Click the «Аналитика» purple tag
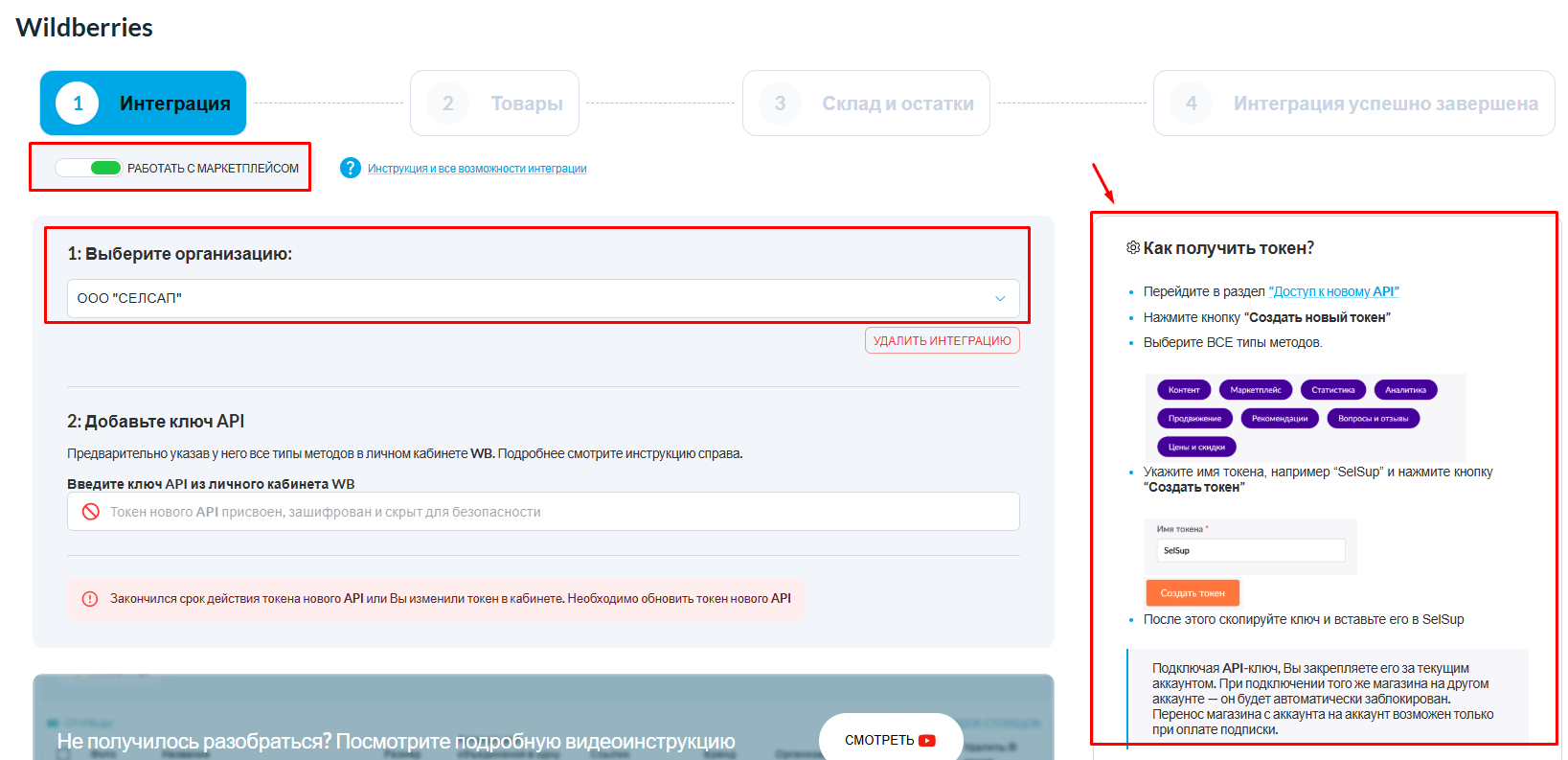 [1406, 390]
